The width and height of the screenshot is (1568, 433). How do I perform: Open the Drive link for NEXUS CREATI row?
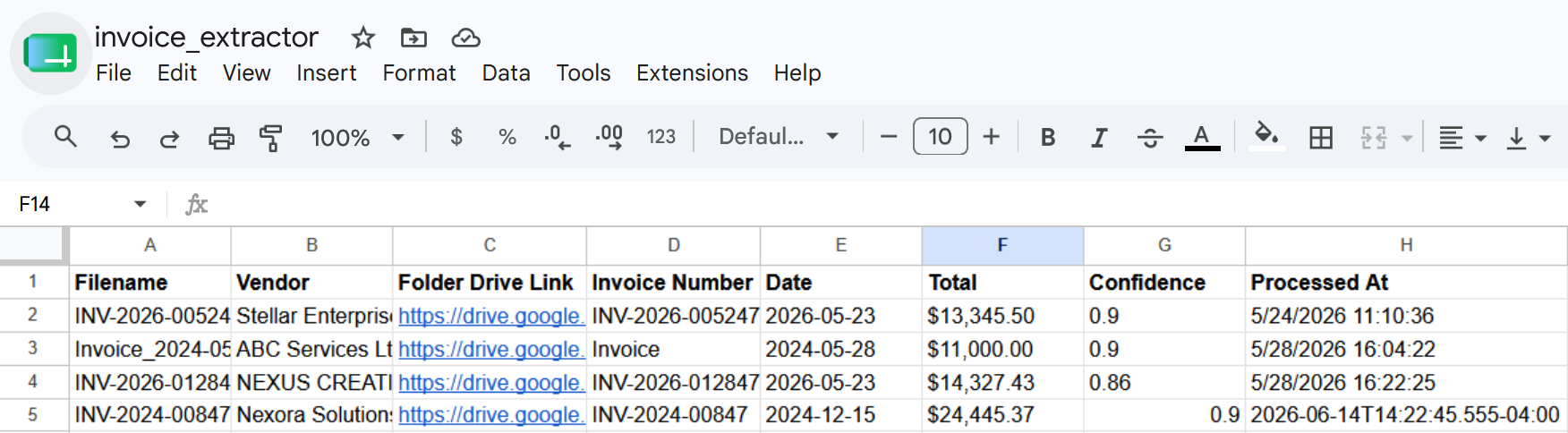click(x=490, y=382)
